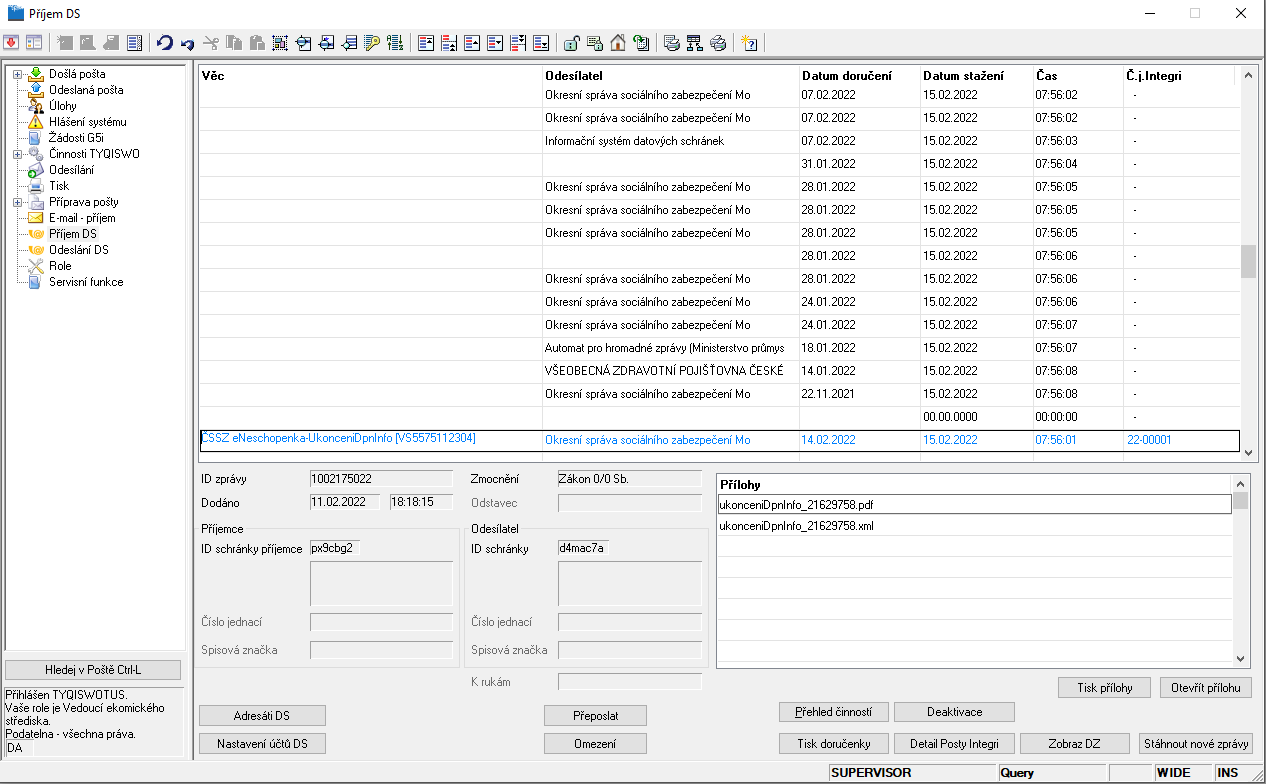1266x784 pixels.
Task: Expand the Došlá pošta tree node
Action: pos(17,74)
